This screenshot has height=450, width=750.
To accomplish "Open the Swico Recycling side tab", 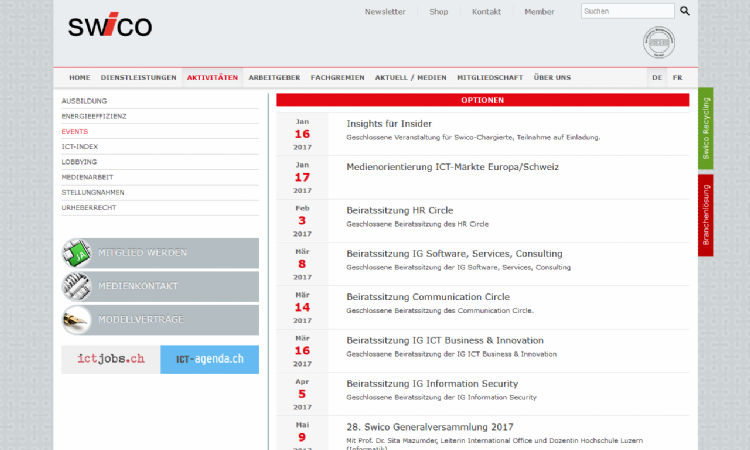I will tap(705, 128).
